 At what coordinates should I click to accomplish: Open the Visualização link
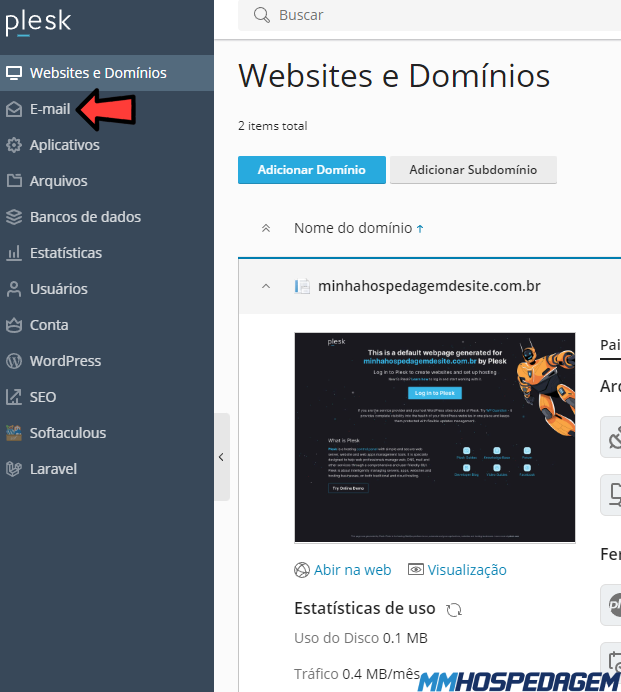pos(467,570)
